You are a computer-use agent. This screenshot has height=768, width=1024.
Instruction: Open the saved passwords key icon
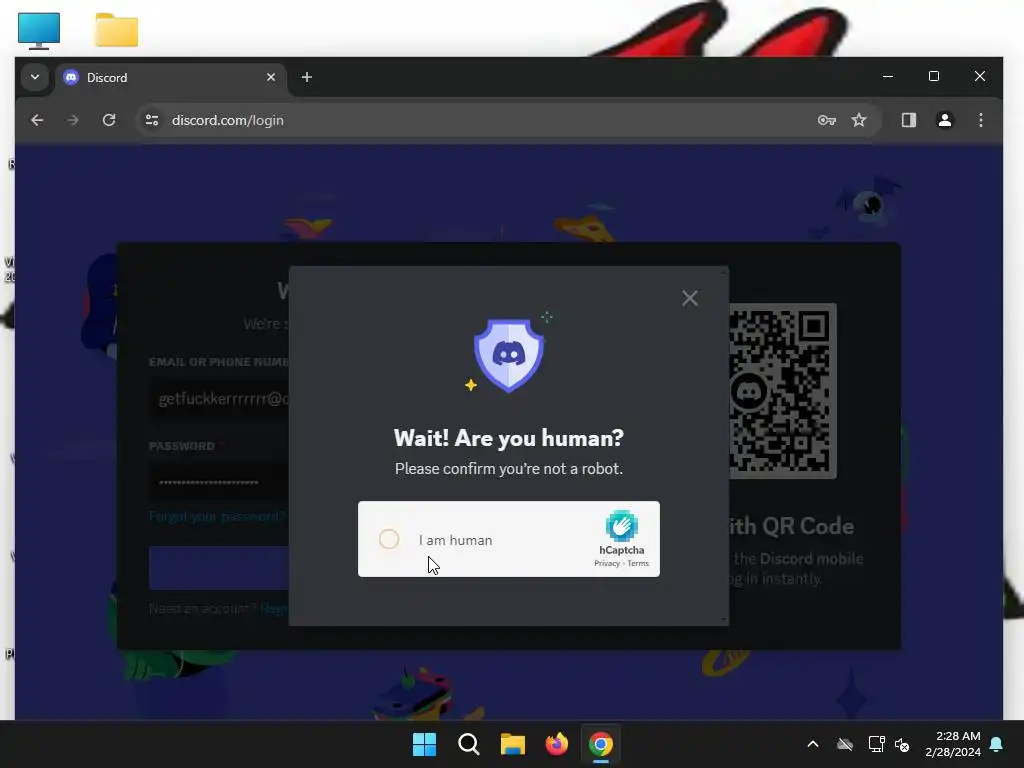pyautogui.click(x=827, y=120)
